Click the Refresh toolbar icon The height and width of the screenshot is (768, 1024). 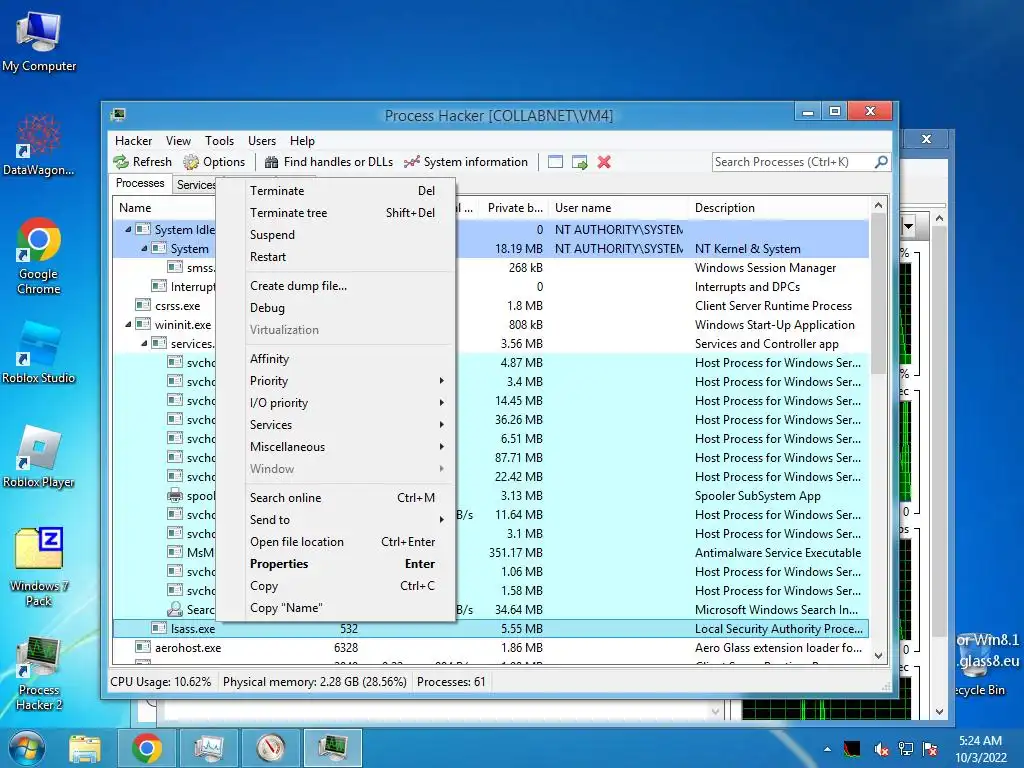121,162
